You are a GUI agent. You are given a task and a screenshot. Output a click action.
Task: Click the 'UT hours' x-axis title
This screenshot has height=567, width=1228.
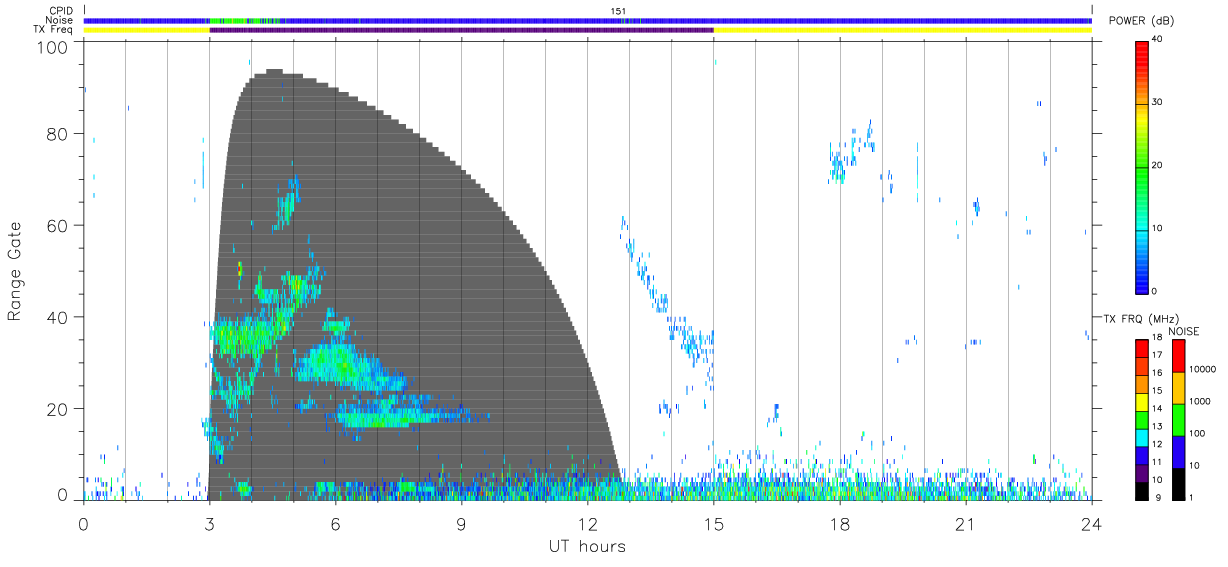click(x=586, y=546)
